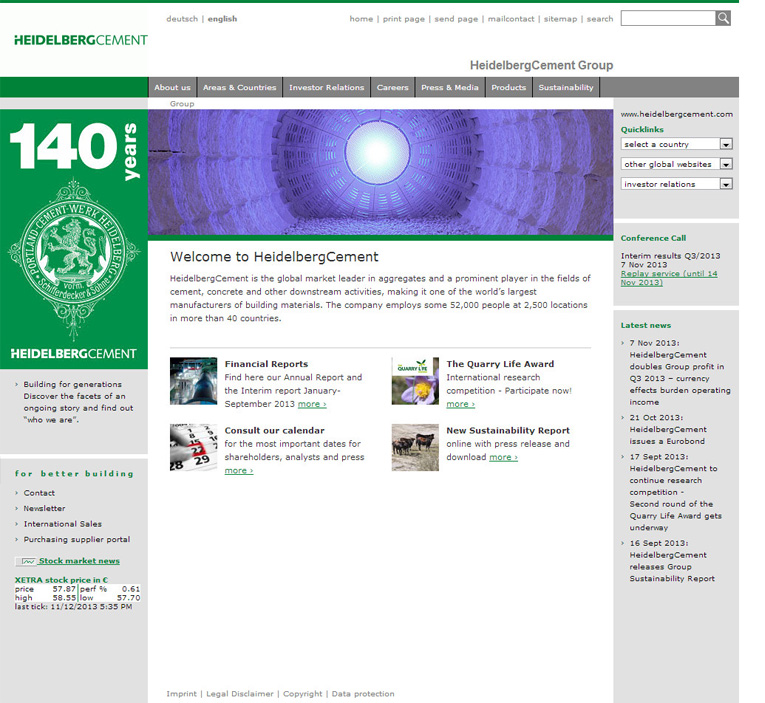Click 'more' under Consult our calendar

239,471
